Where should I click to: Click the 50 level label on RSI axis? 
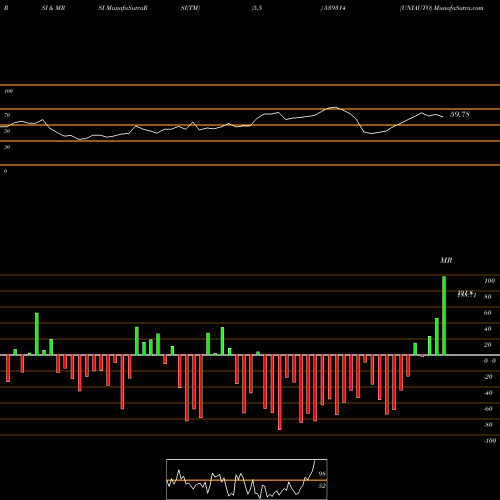pos(7,131)
